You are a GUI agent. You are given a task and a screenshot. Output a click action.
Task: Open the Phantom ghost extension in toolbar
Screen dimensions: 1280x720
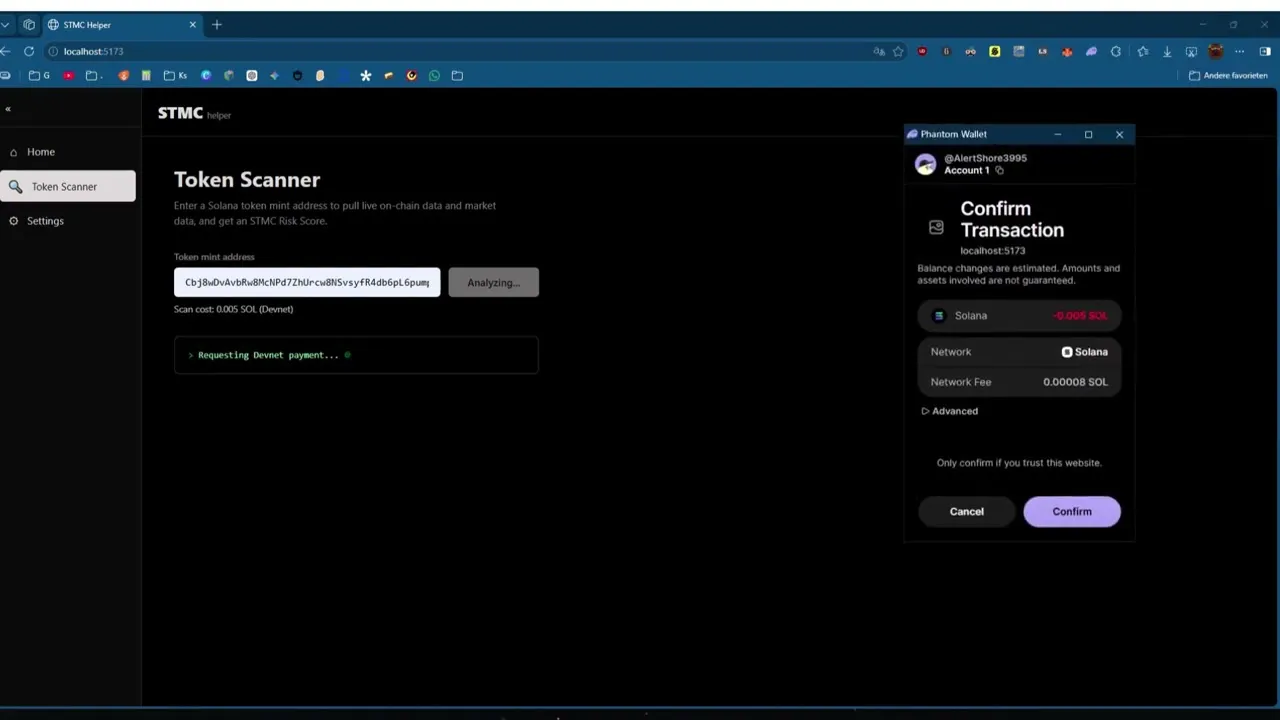click(x=1091, y=51)
